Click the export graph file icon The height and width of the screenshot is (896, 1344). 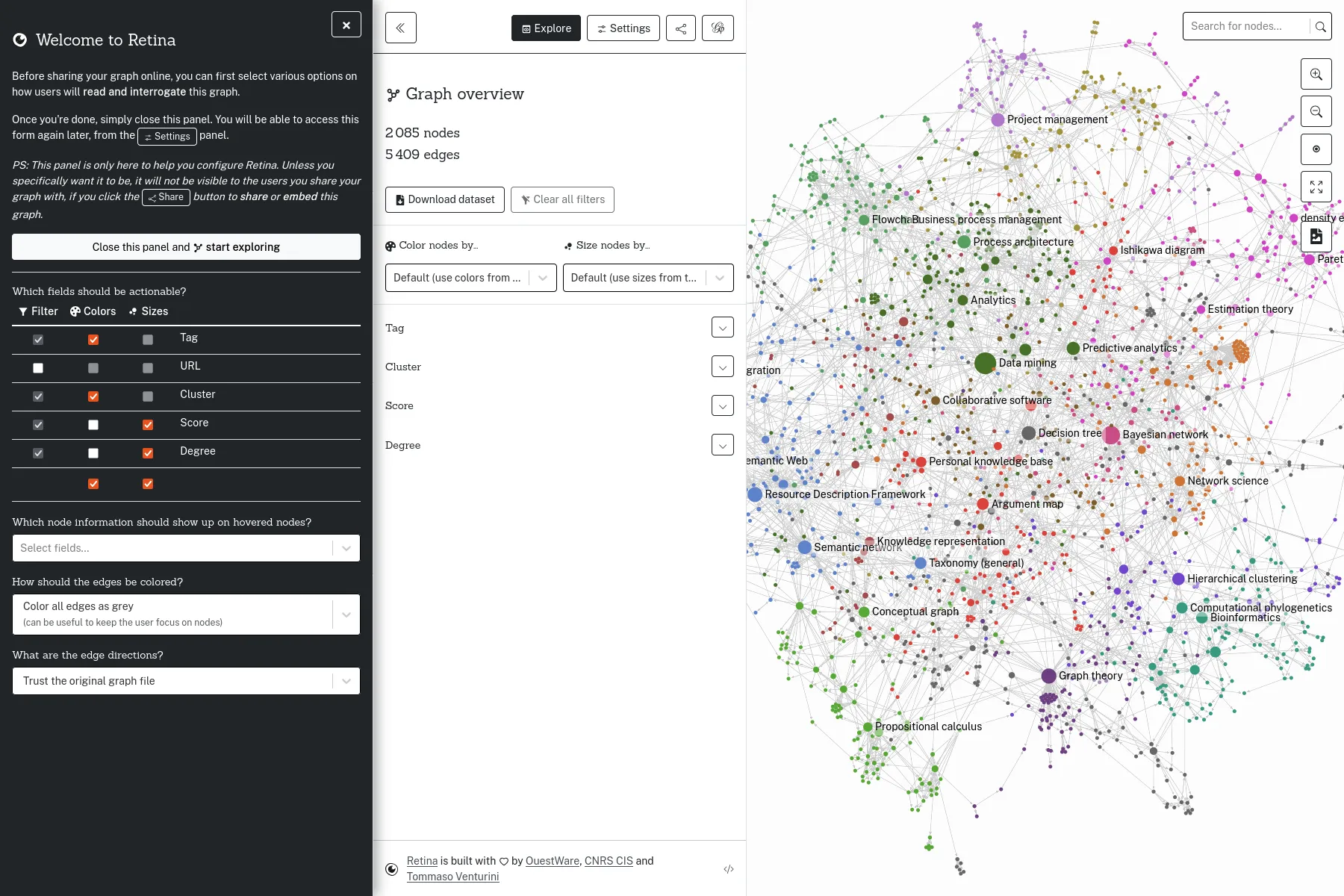(1316, 237)
